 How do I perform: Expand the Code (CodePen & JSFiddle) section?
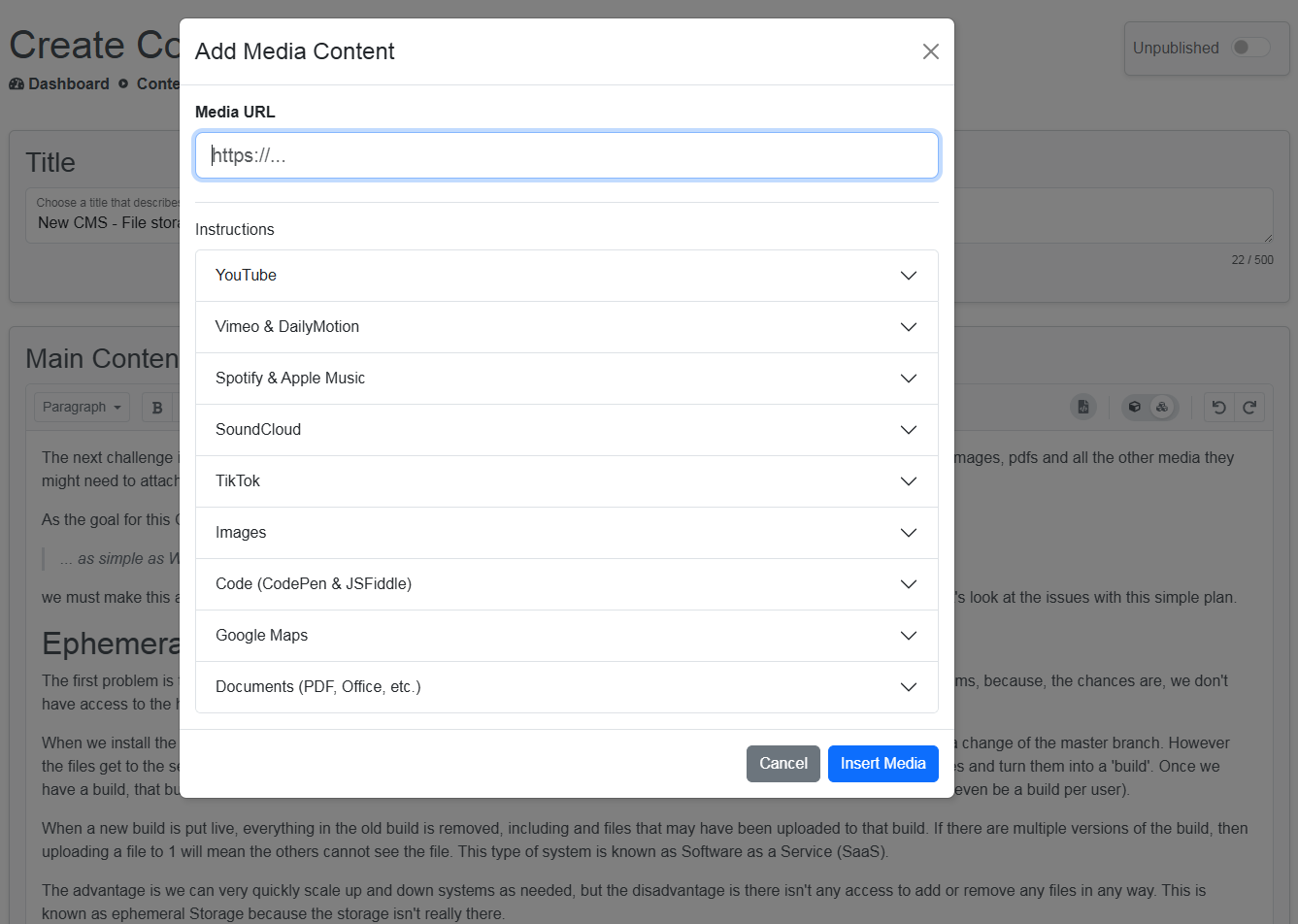pos(567,583)
